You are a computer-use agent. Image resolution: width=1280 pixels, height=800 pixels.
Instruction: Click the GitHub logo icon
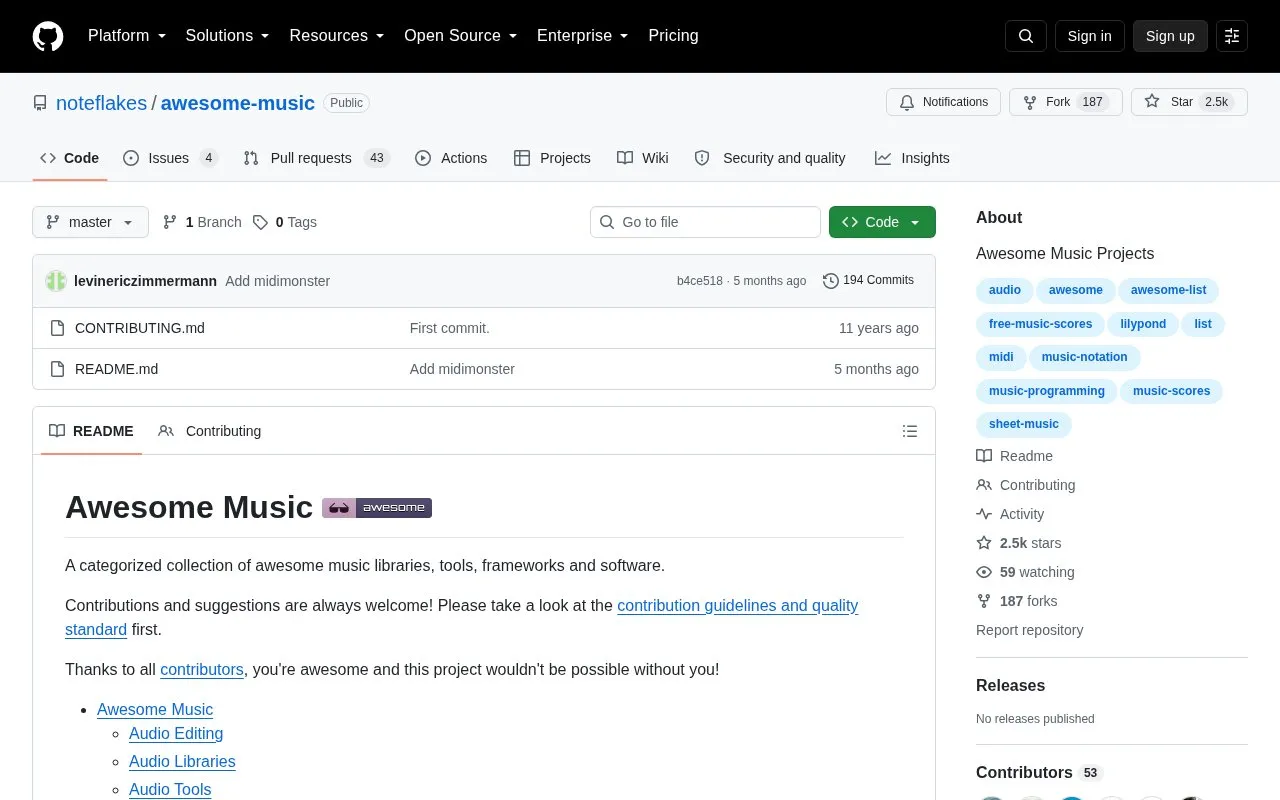click(48, 36)
